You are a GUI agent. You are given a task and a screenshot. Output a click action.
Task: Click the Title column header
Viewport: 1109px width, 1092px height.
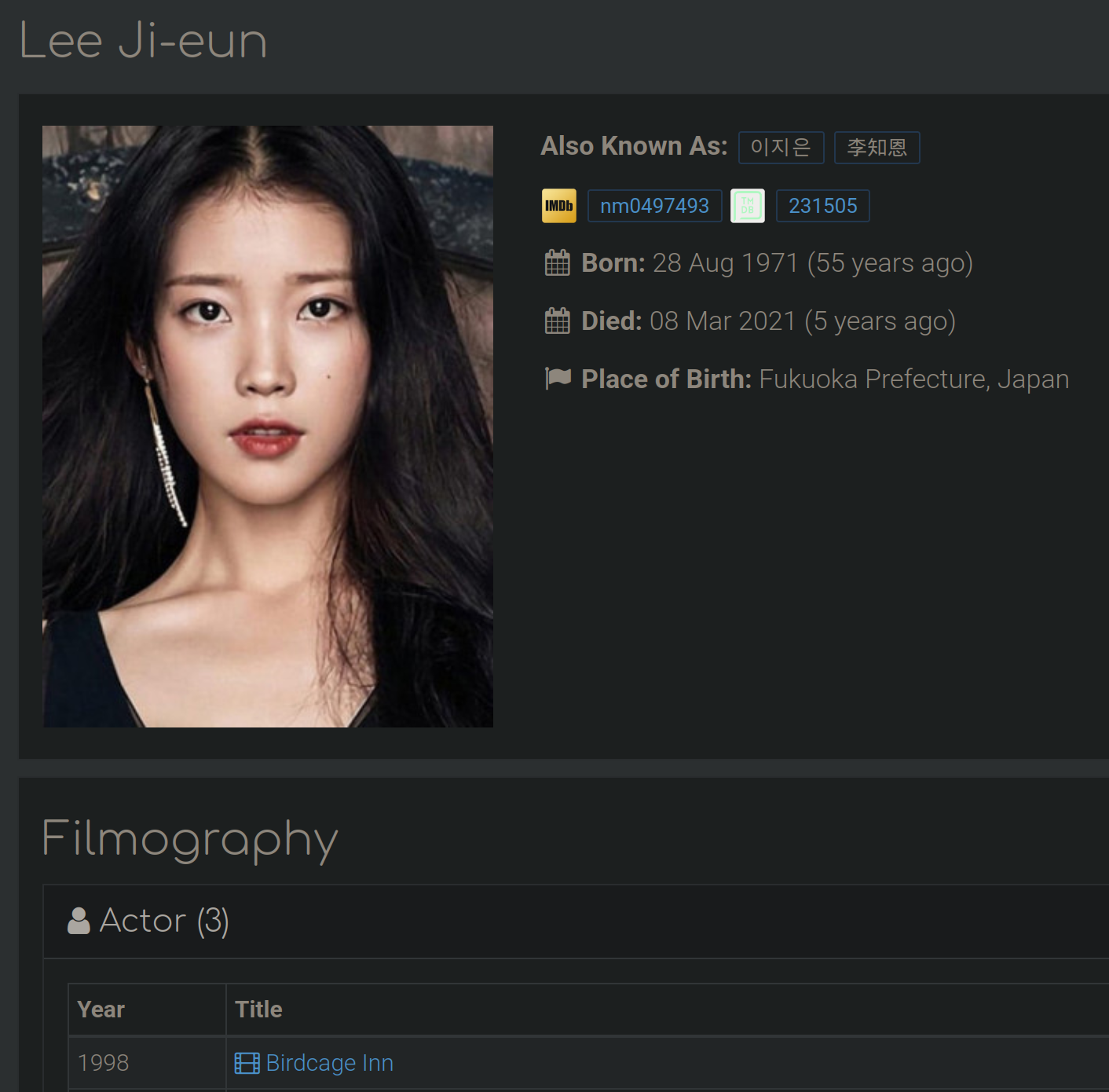coord(668,1010)
